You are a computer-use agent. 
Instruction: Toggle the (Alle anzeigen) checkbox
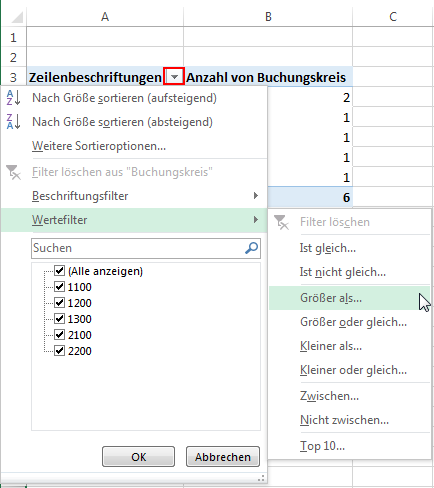tap(59, 270)
